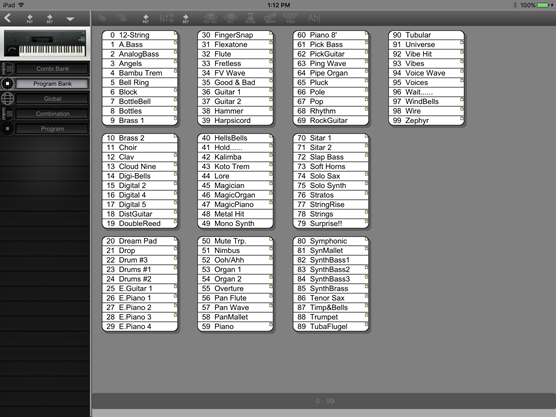The width and height of the screenshot is (556, 417).
Task: Select program 74 Solo Sax
Action: coord(331,176)
